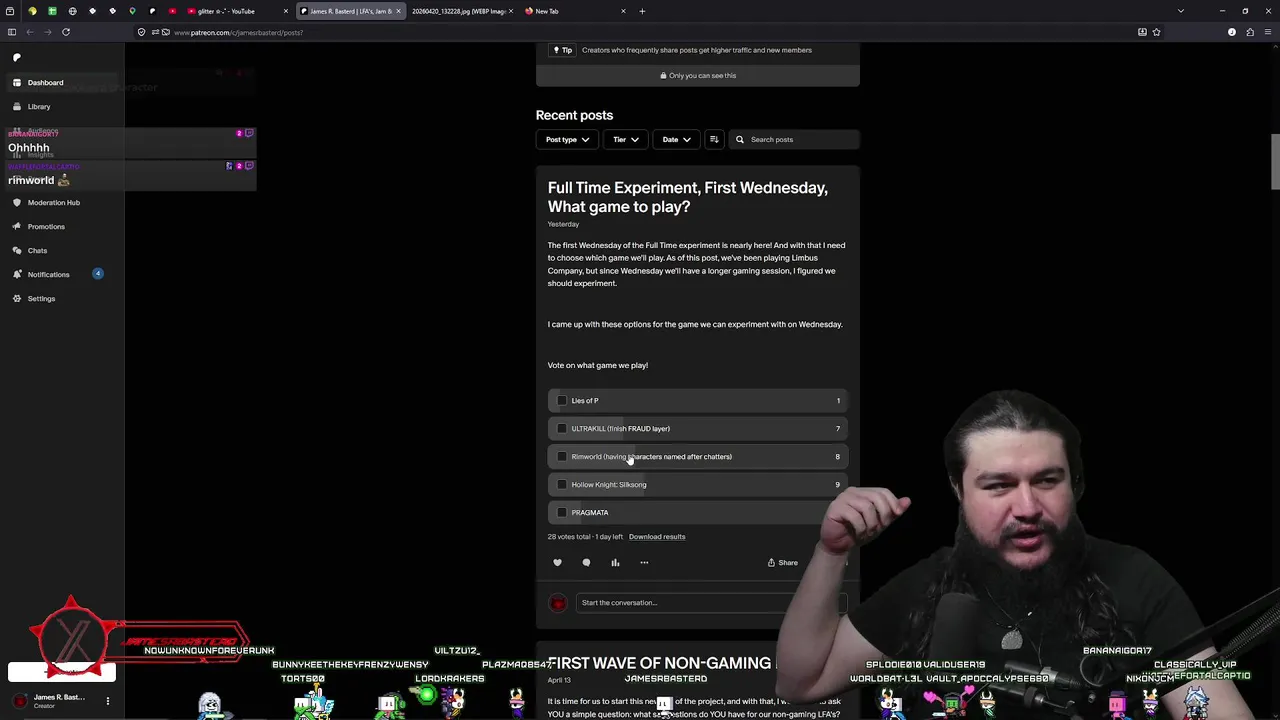The width and height of the screenshot is (1280, 720).
Task: Click the Notifications badge showing 4
Action: pyautogui.click(x=98, y=274)
